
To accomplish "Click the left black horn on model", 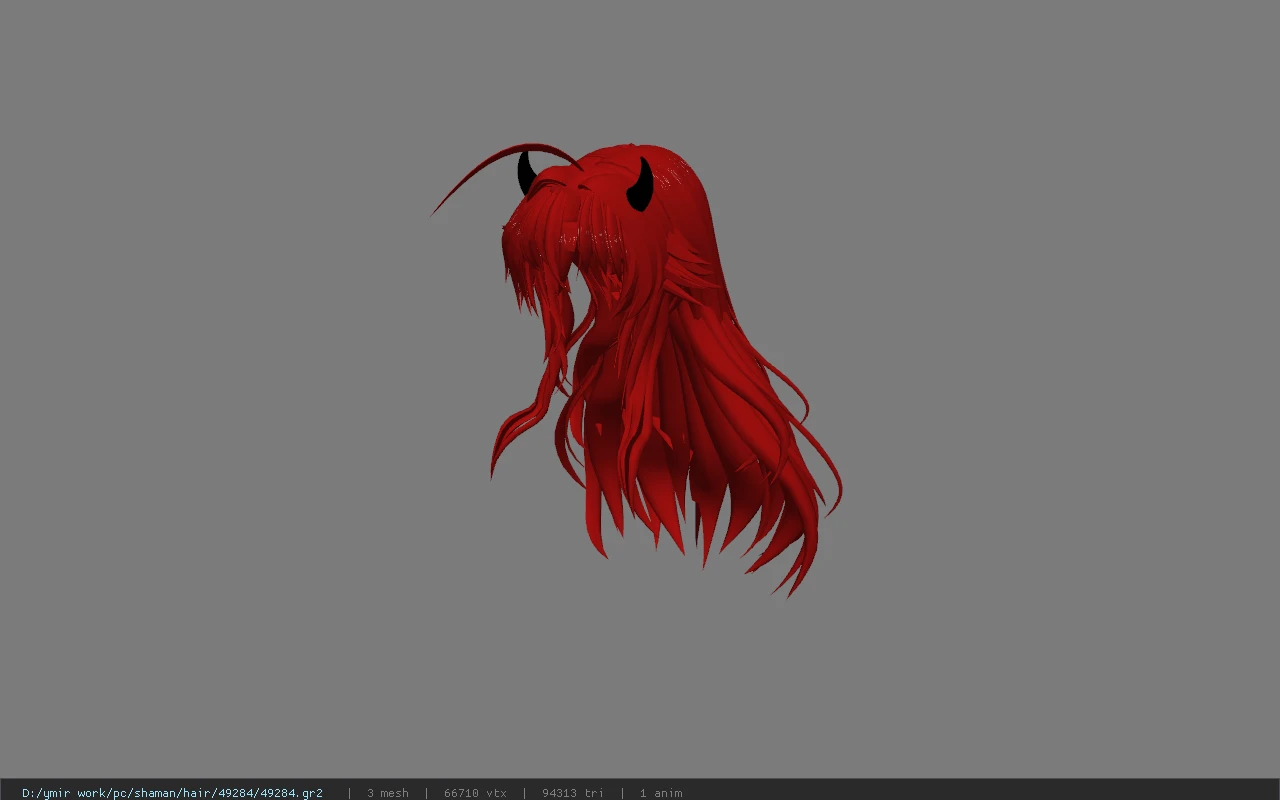I will [525, 174].
